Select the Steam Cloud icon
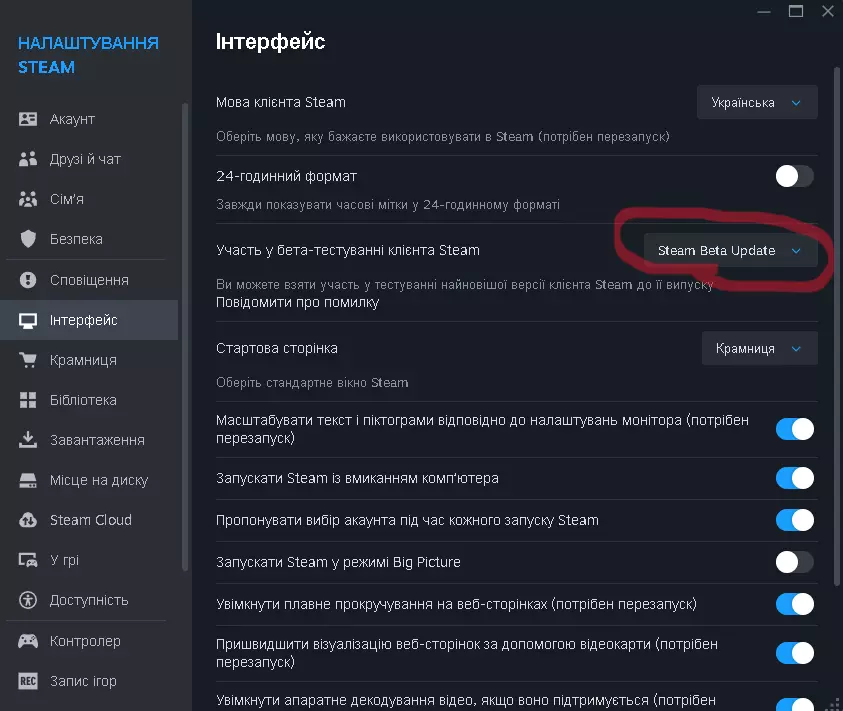This screenshot has height=711, width=843. [28, 520]
